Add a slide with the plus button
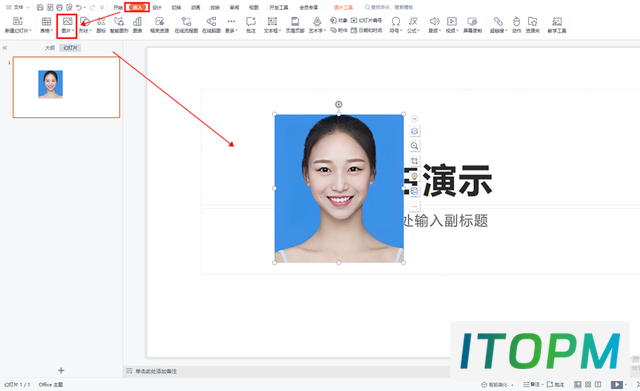640x391 pixels. (61, 370)
